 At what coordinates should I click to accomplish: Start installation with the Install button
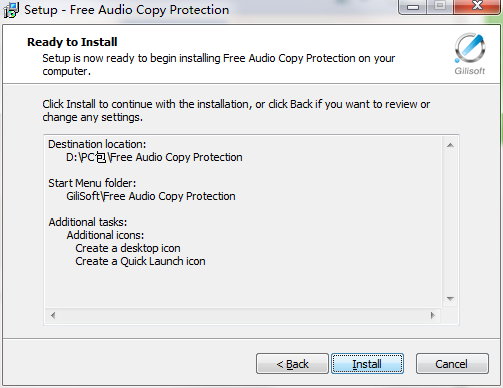tap(367, 364)
